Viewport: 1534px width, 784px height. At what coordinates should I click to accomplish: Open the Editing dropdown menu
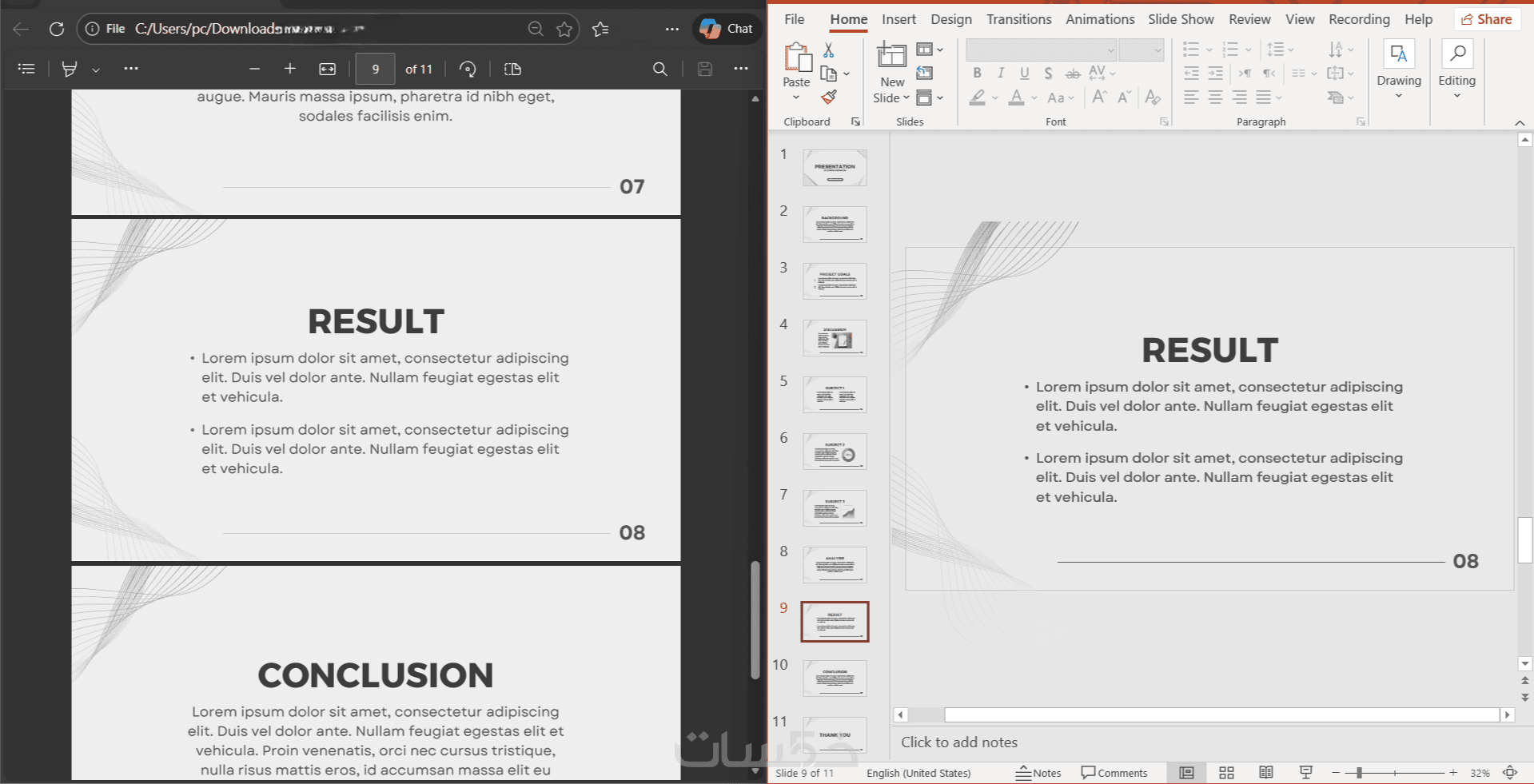1456,81
